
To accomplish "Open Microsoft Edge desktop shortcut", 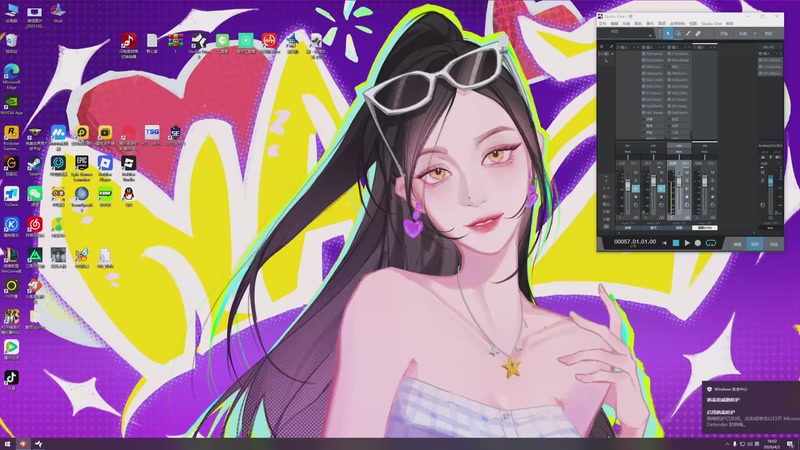I will click(x=11, y=77).
